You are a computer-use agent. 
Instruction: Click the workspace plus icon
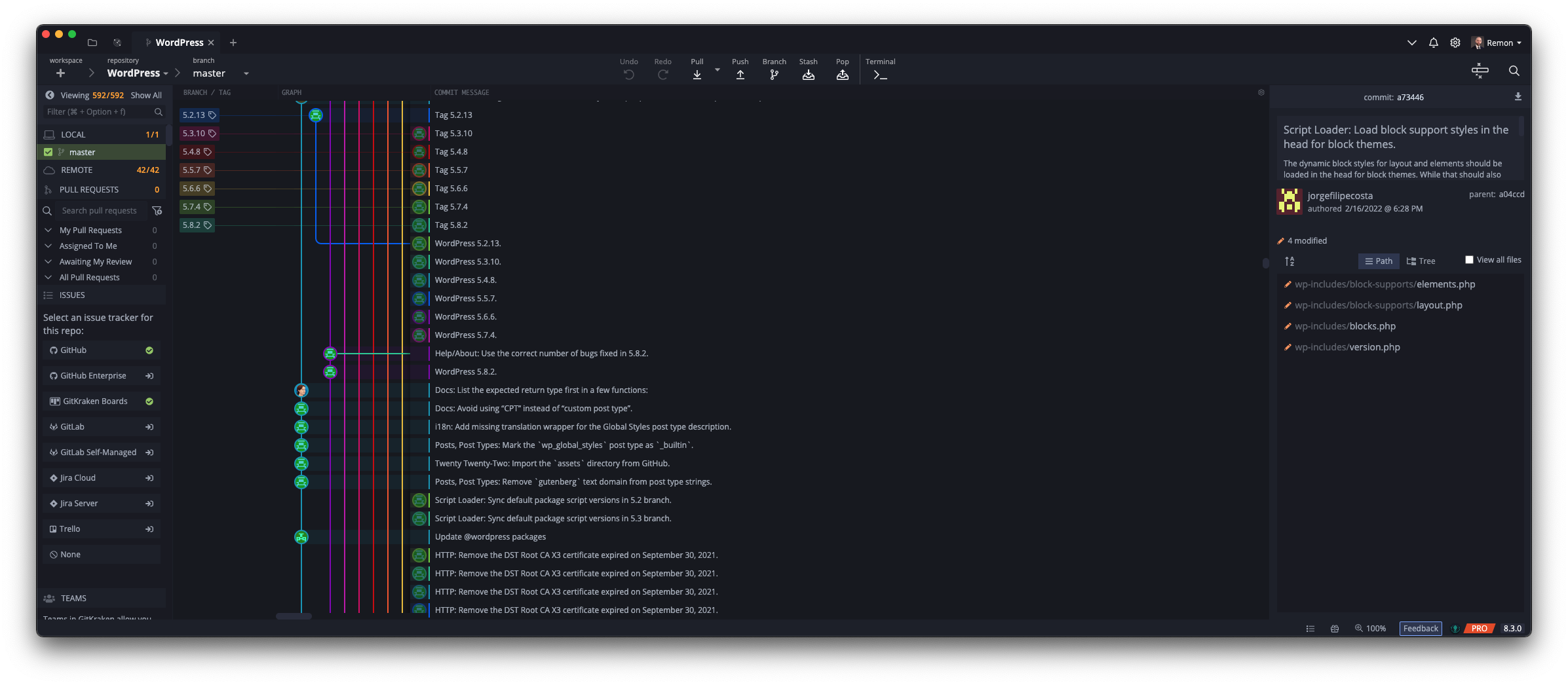[60, 73]
